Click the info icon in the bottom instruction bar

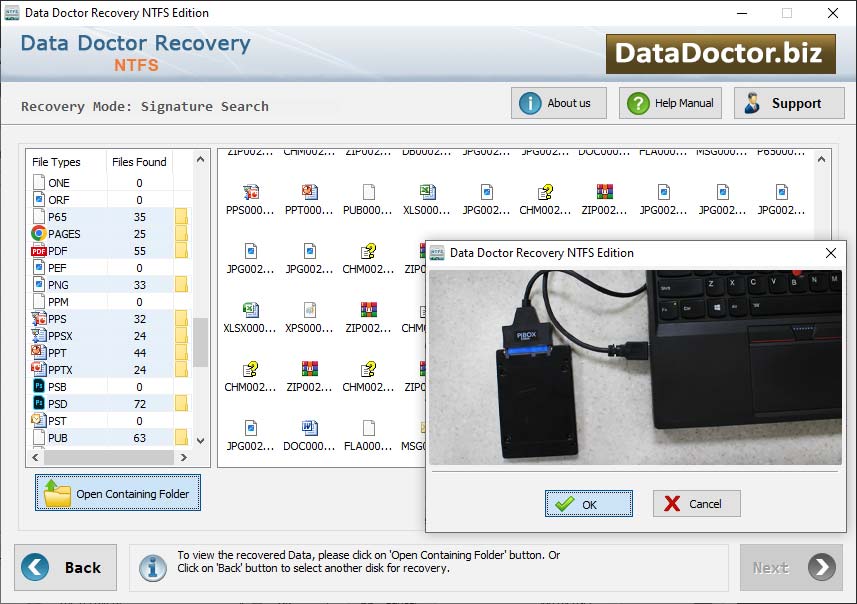tap(152, 567)
